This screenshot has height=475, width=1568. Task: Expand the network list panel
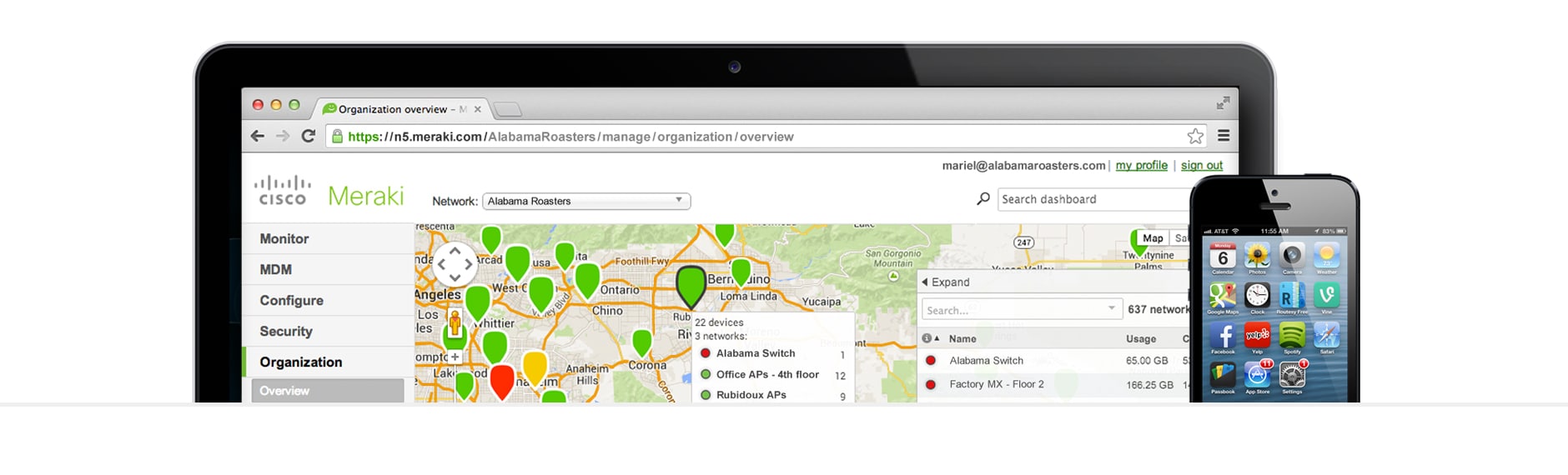point(946,282)
